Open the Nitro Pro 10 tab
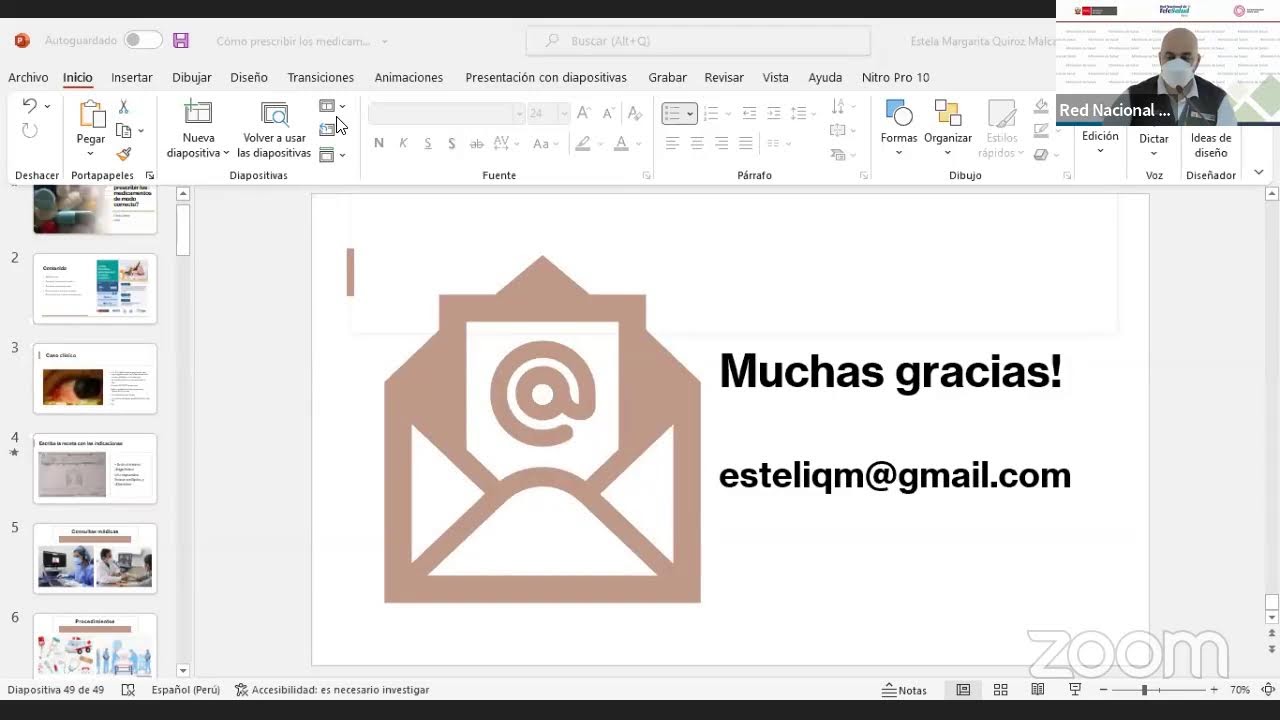 896,77
